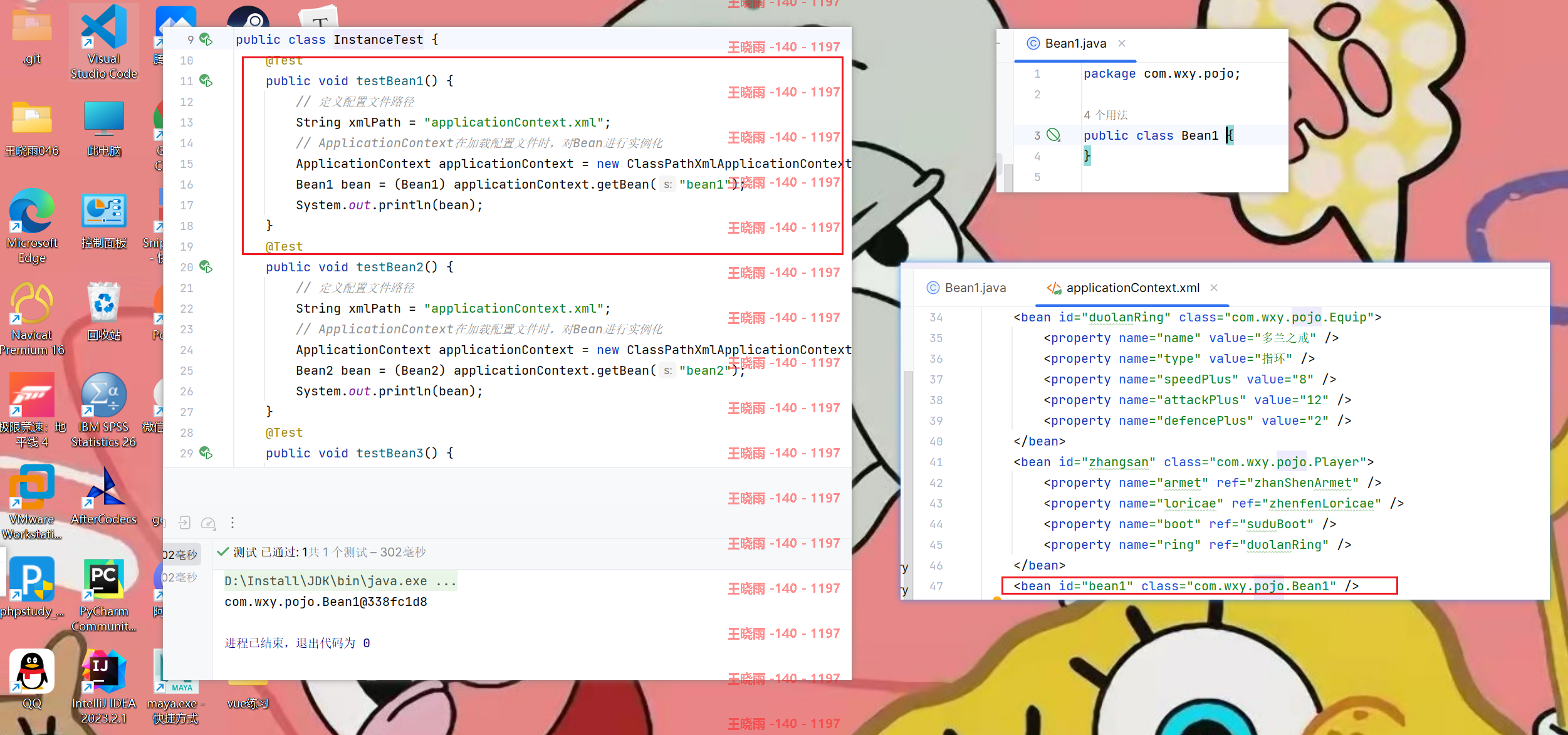This screenshot has width=1568, height=735.
Task: Open the .git folder on desktop
Action: (x=32, y=34)
